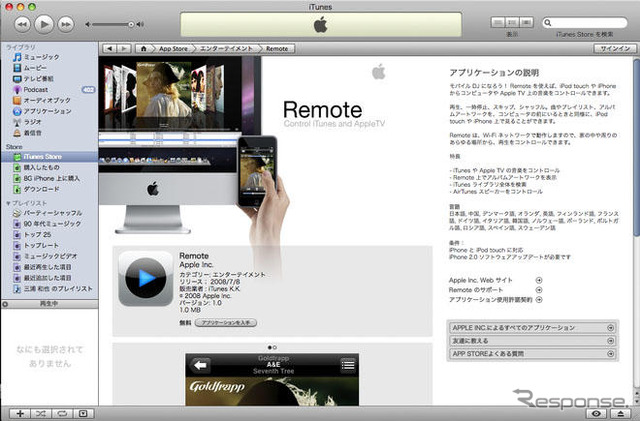The width and height of the screenshot is (640, 421).
Task: Click the Podcast unplayed count badge
Action: coord(88,90)
